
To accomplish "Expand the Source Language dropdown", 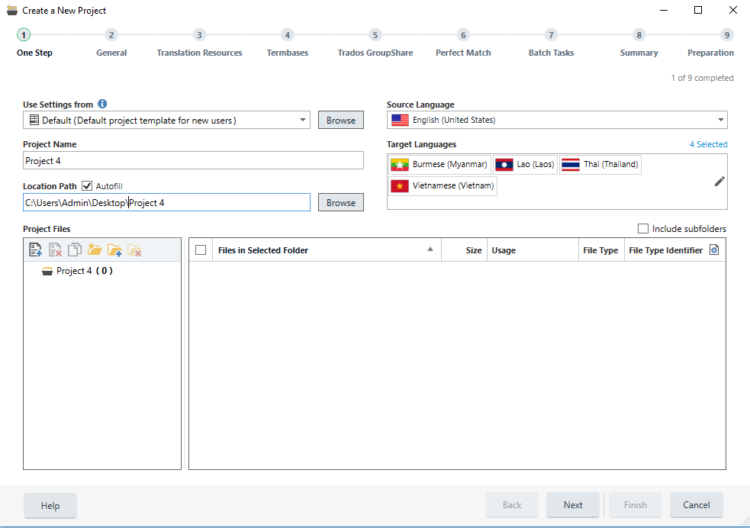I will click(x=718, y=120).
